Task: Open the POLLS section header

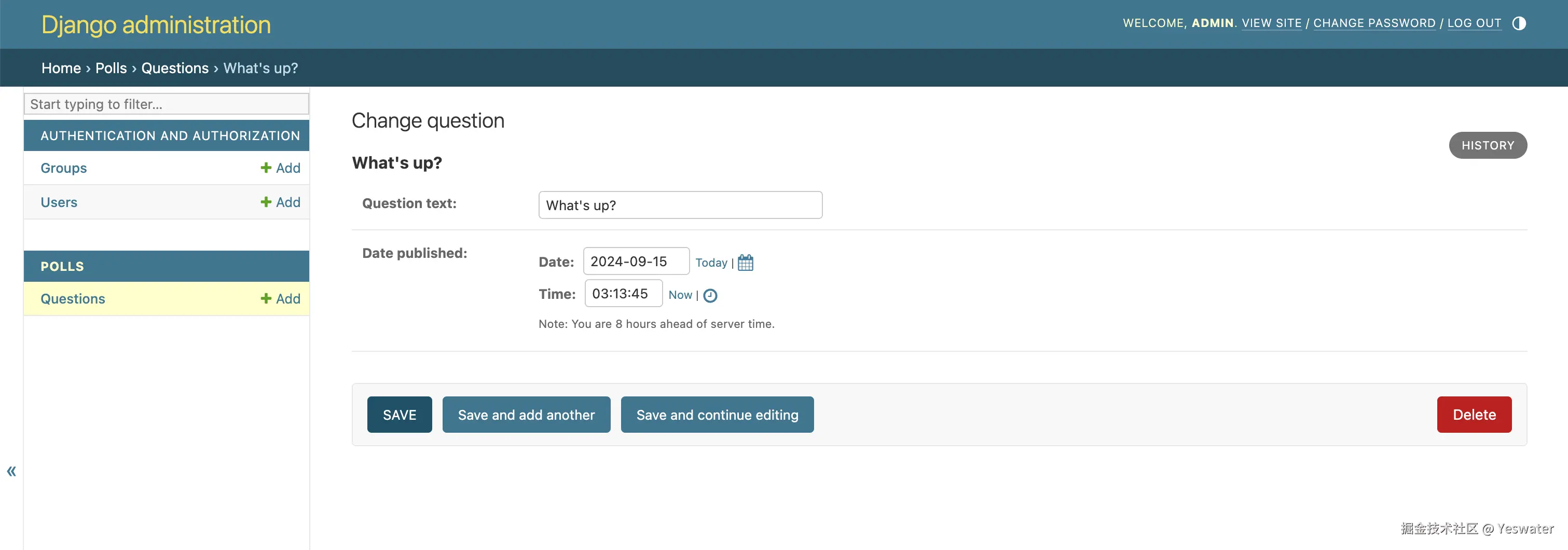Action: pos(62,267)
